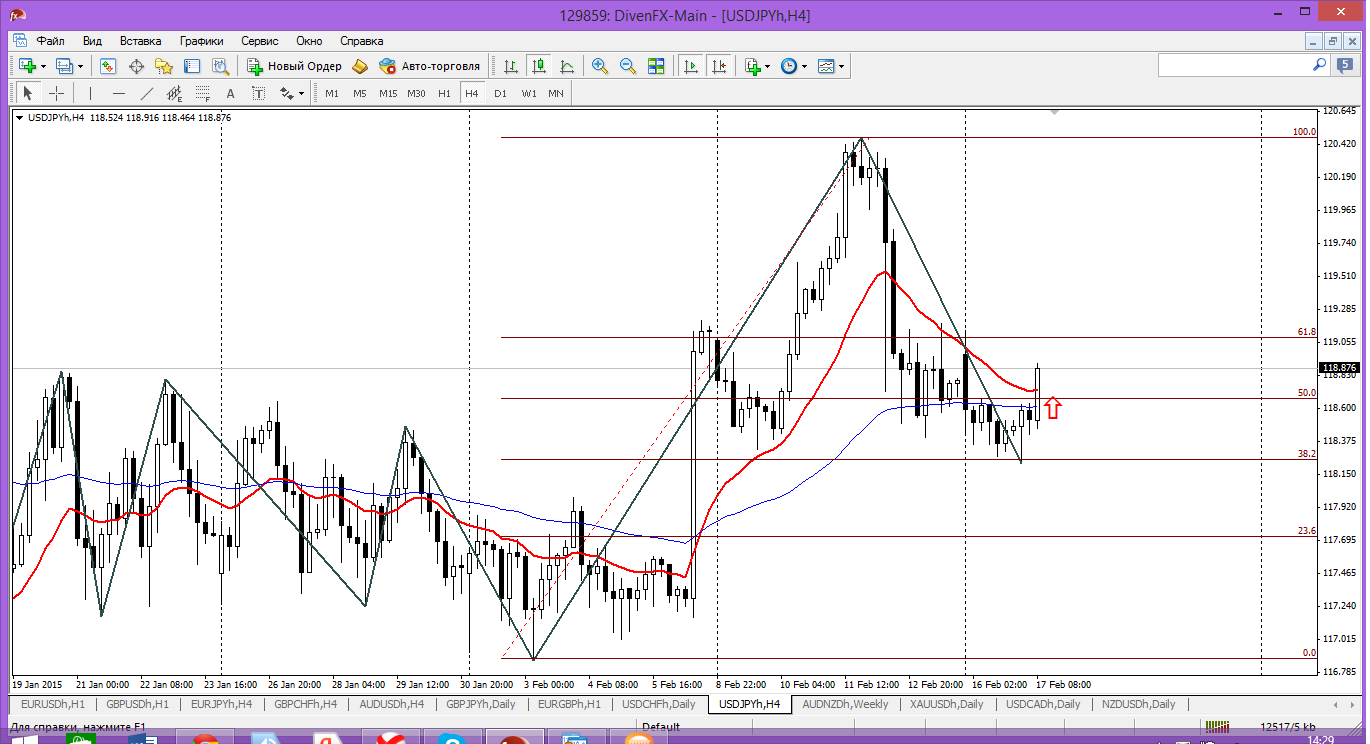Switch chart to line chart style
This screenshot has height=744, width=1370.
pyautogui.click(x=567, y=66)
